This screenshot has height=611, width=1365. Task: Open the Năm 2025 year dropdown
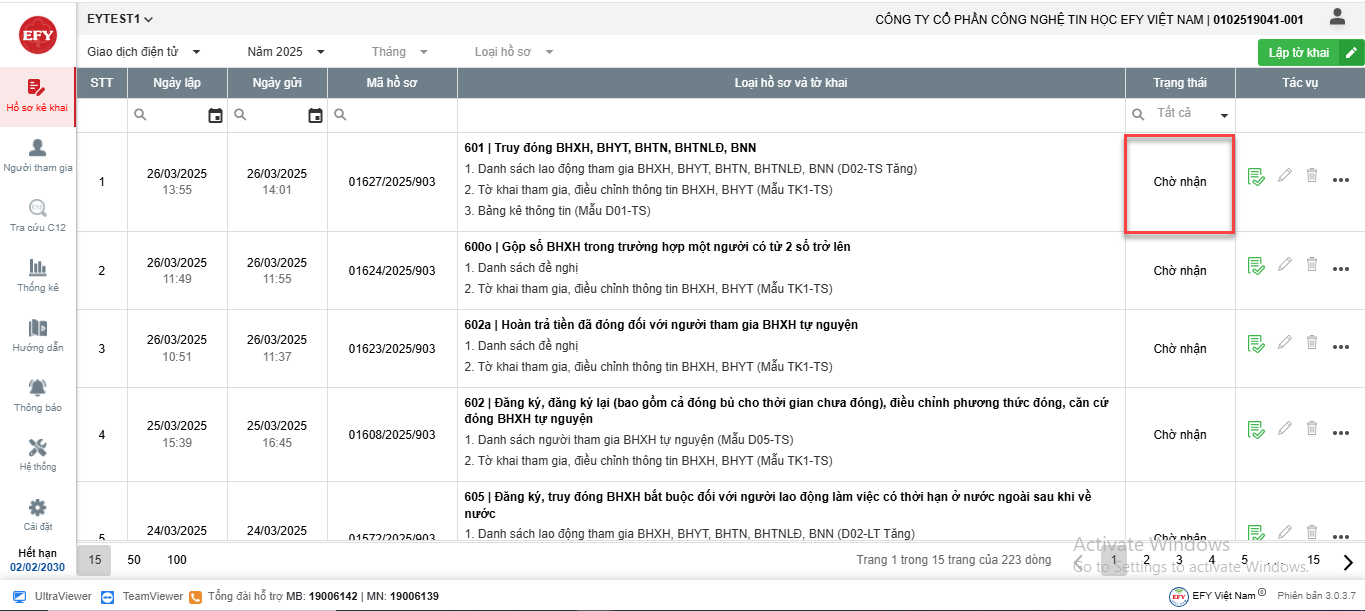tap(286, 52)
